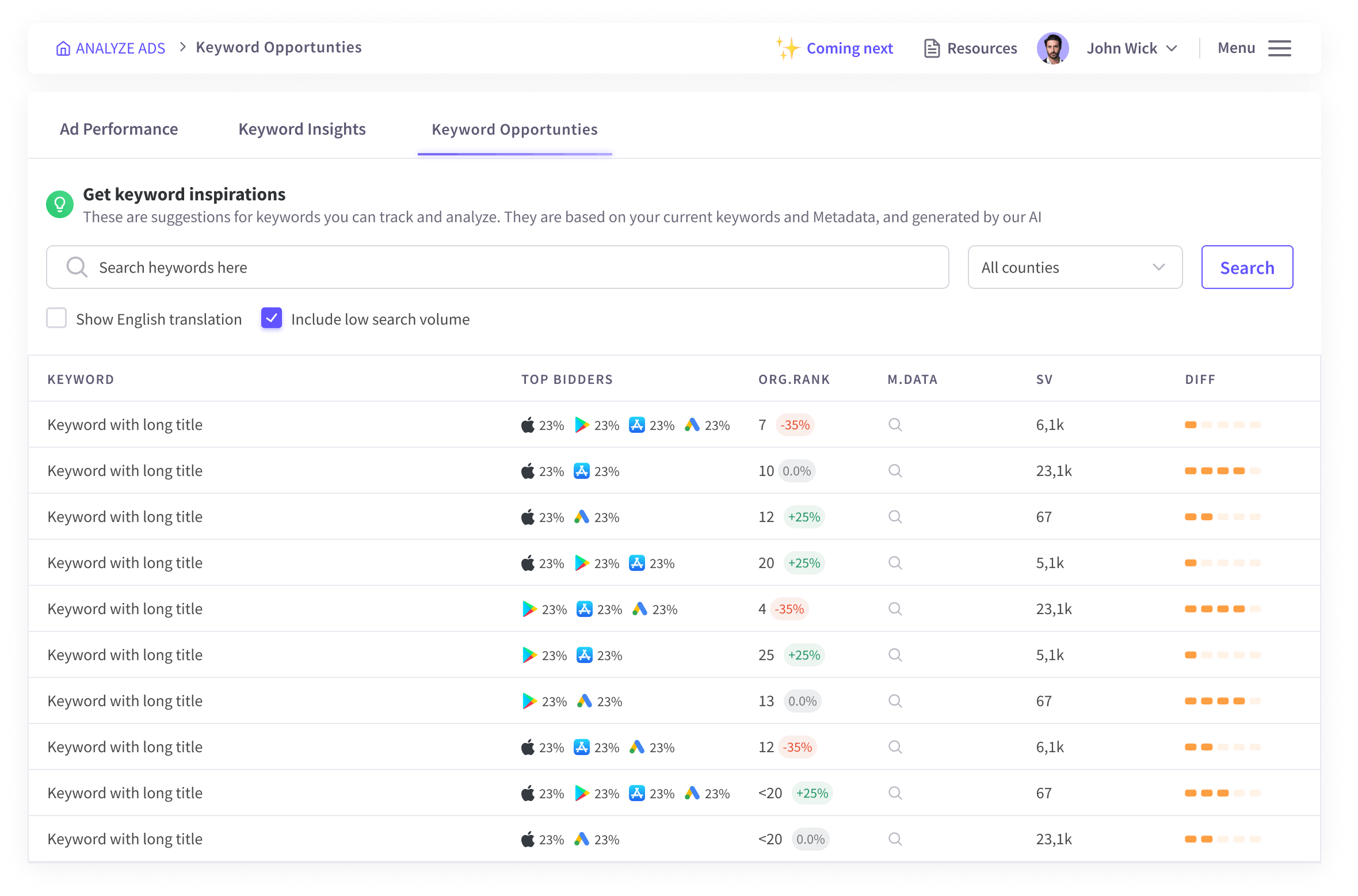The width and height of the screenshot is (1358, 896).
Task: Open the Resources link
Action: point(982,48)
